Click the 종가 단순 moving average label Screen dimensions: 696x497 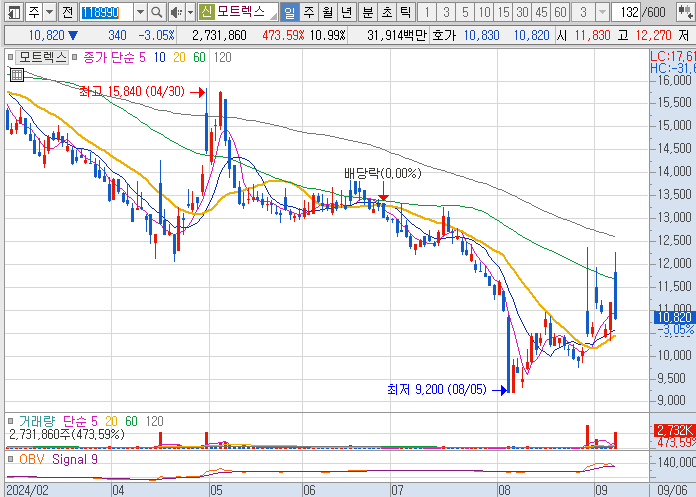[109, 57]
